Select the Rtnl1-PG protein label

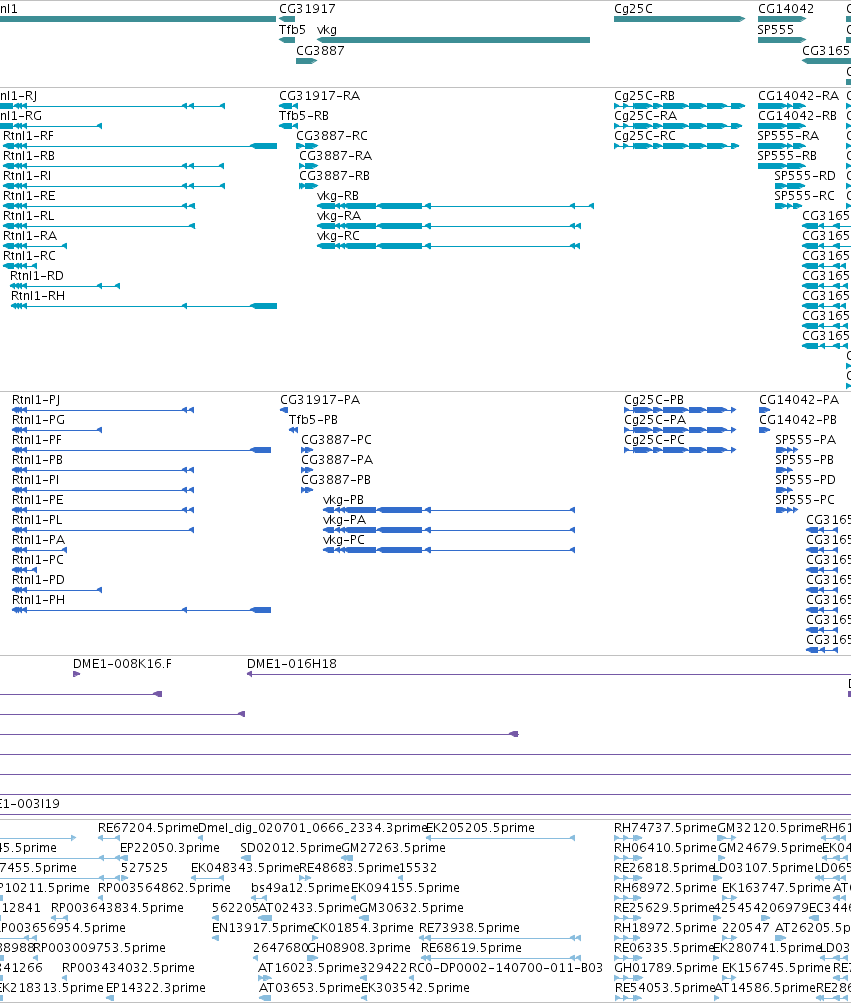[x=38, y=420]
